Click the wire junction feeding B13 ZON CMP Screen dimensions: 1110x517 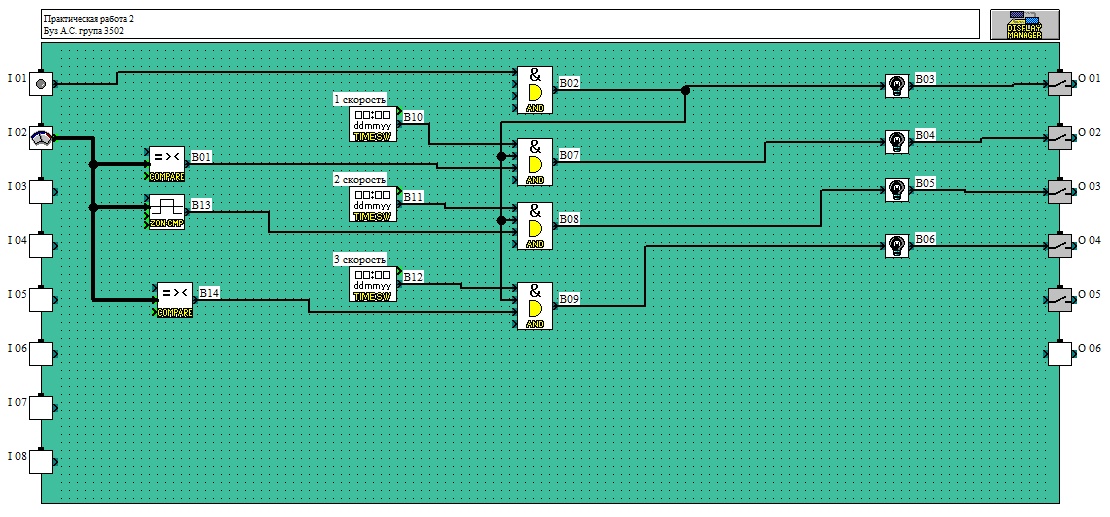(x=93, y=208)
